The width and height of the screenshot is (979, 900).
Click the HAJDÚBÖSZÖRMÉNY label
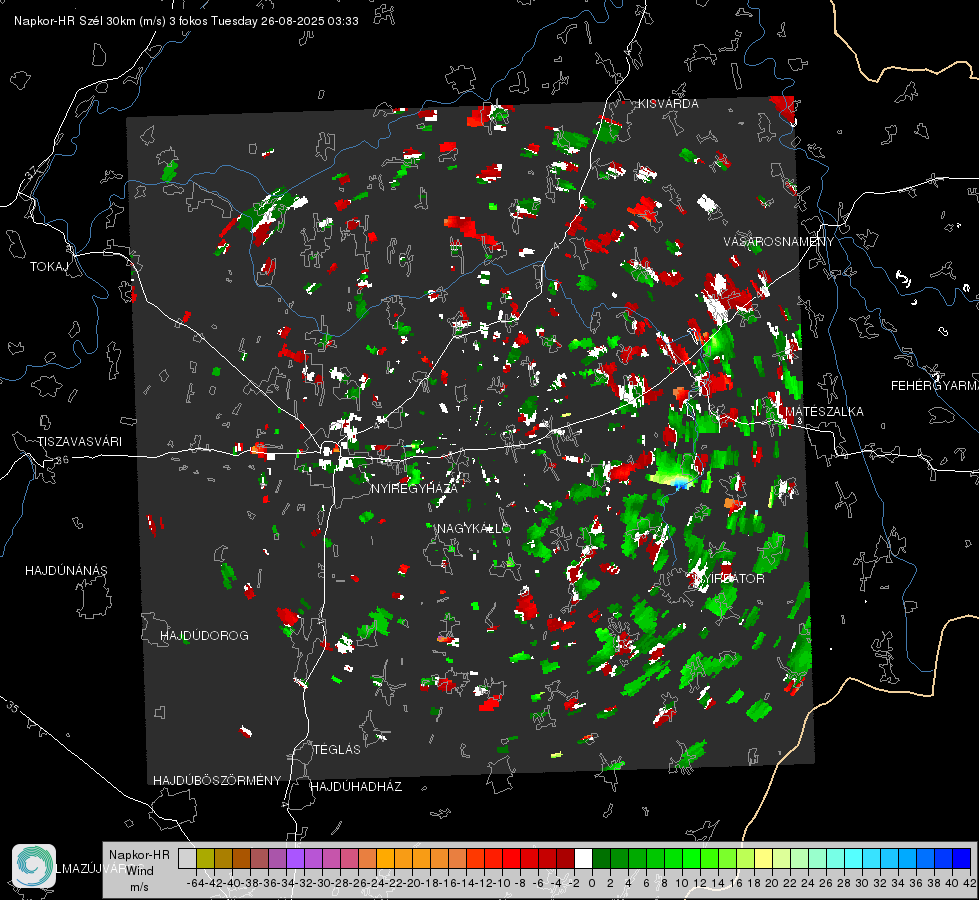point(217,781)
